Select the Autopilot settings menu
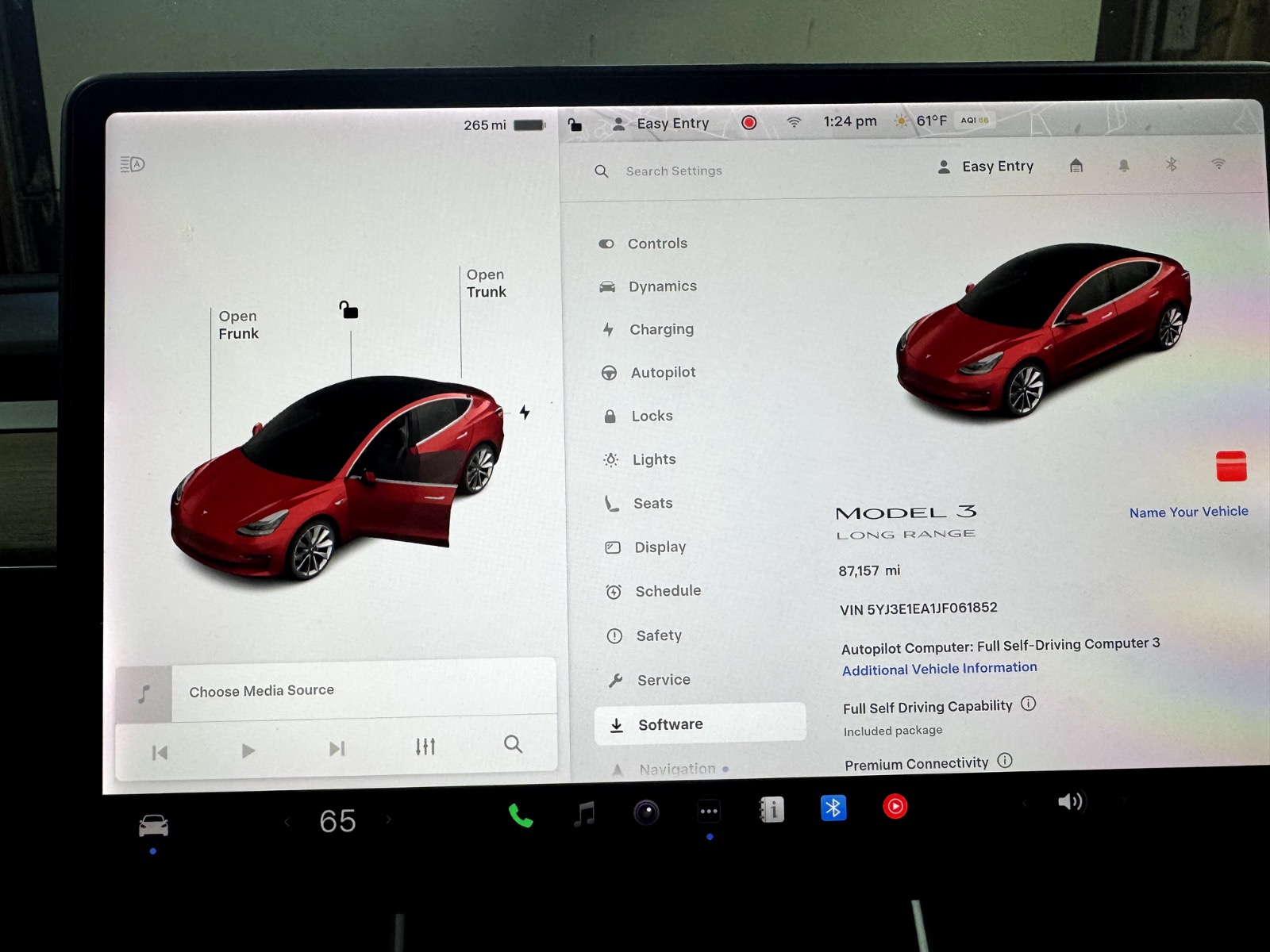 click(662, 372)
